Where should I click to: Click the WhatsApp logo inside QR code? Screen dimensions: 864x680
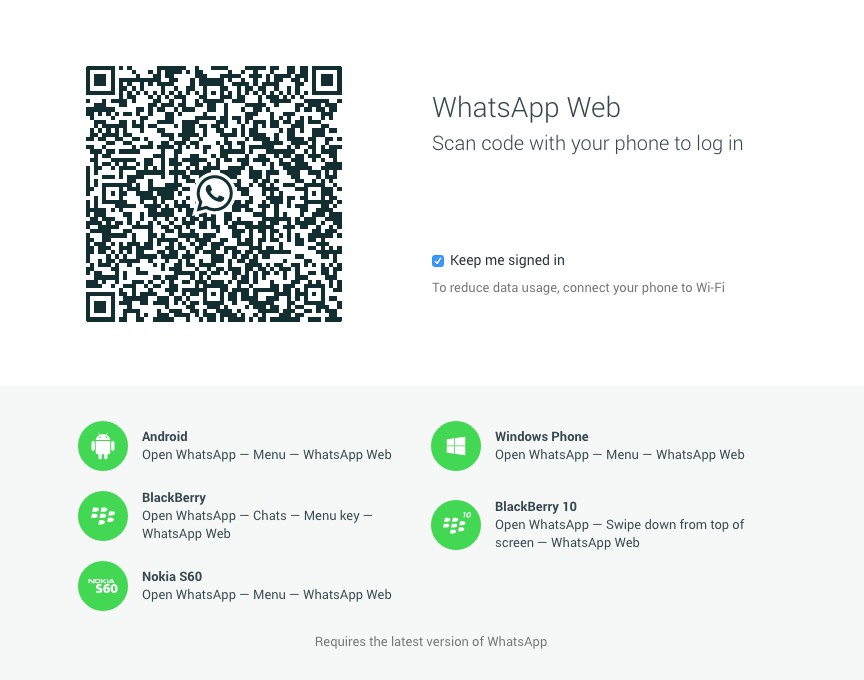point(214,193)
